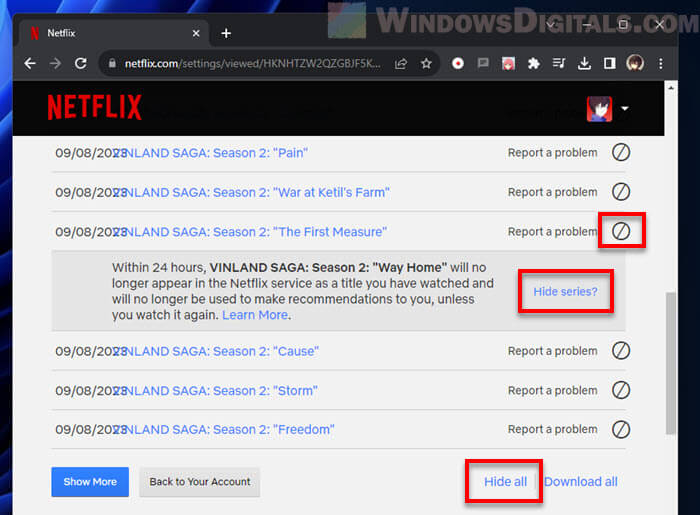Click the Netflix profile avatar
The width and height of the screenshot is (700, 515).
599,109
